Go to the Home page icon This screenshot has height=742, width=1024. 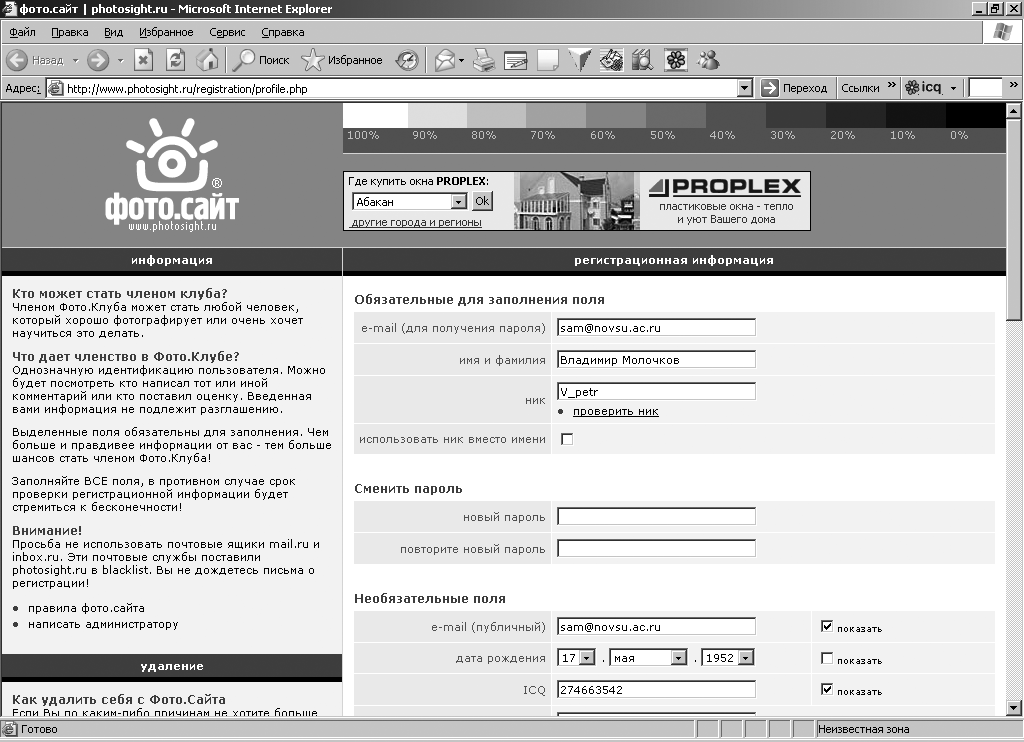[x=208, y=61]
